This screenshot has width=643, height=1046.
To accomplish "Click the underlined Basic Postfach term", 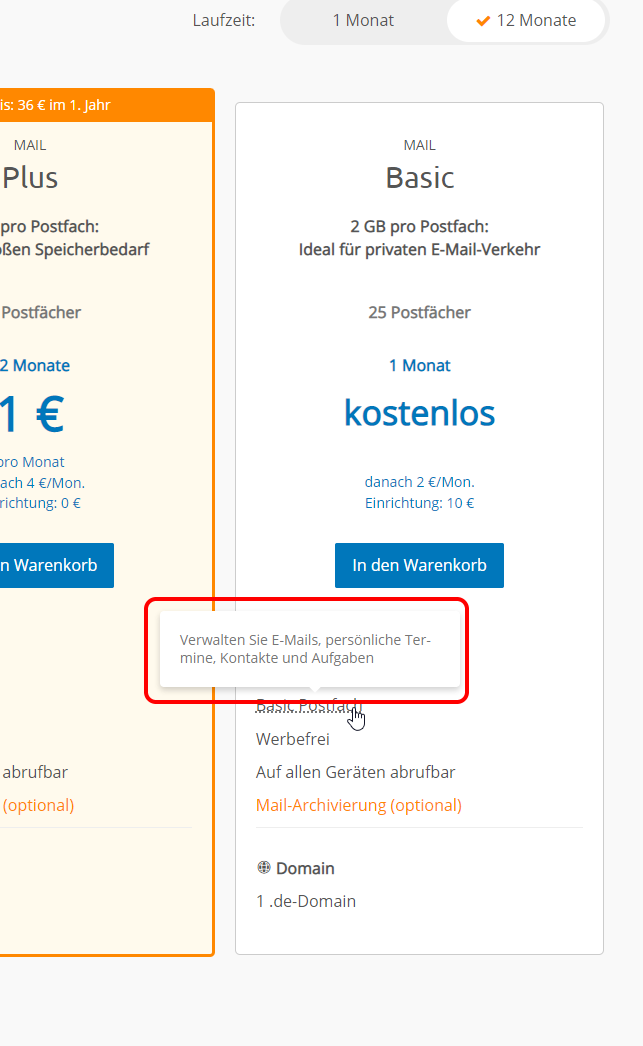I will tap(309, 706).
